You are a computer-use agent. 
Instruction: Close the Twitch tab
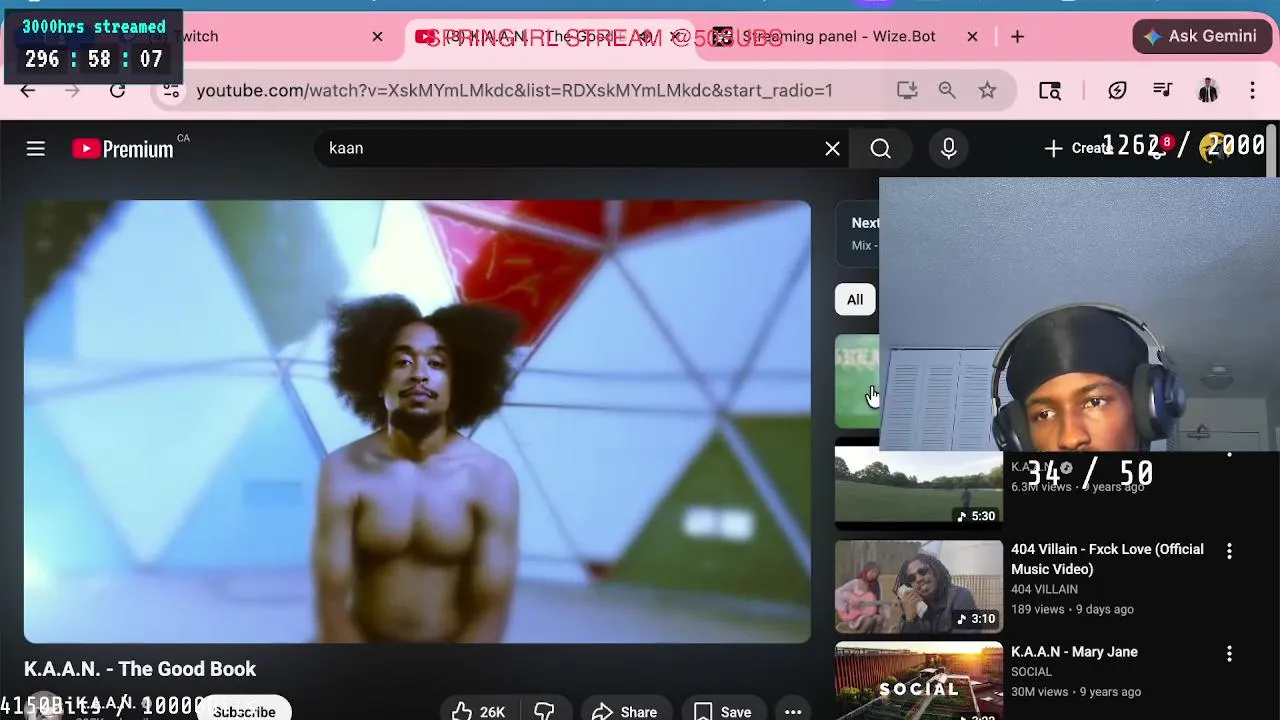377,36
